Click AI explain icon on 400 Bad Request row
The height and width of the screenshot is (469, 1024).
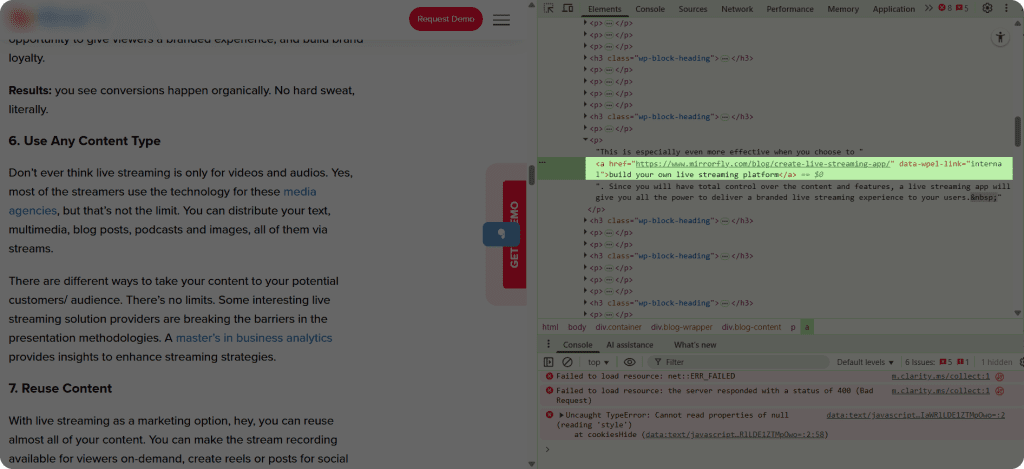tap(999, 391)
